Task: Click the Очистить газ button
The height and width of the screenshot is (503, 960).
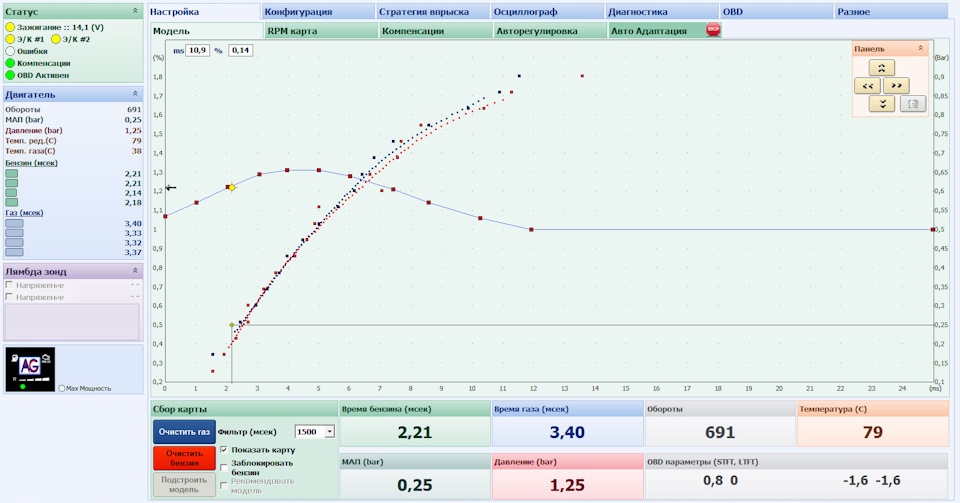Action: coord(184,432)
